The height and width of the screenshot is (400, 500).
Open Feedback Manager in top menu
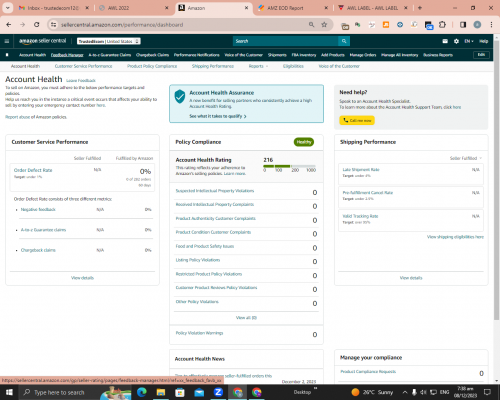point(67,55)
